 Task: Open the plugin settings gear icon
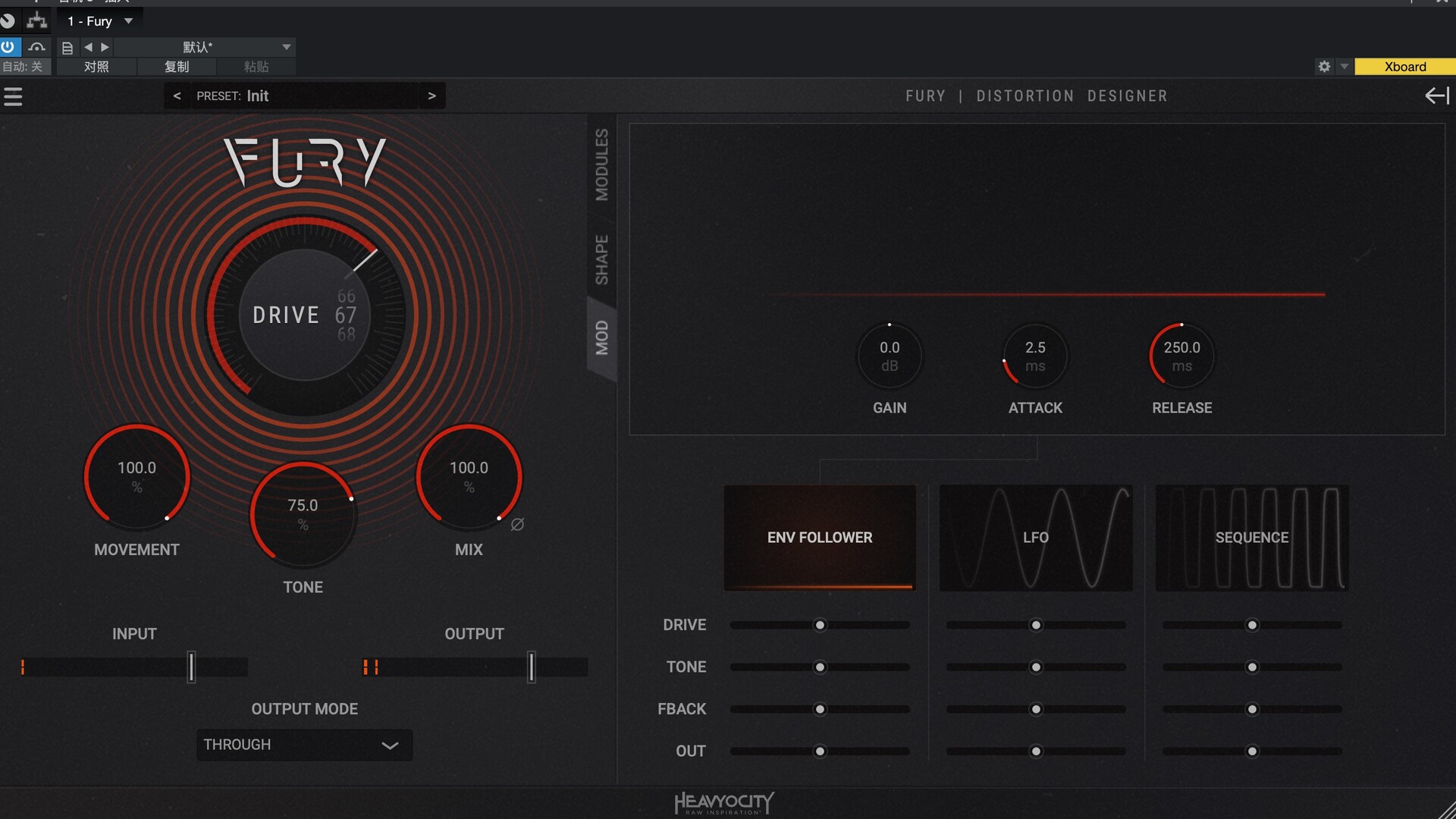point(1324,67)
